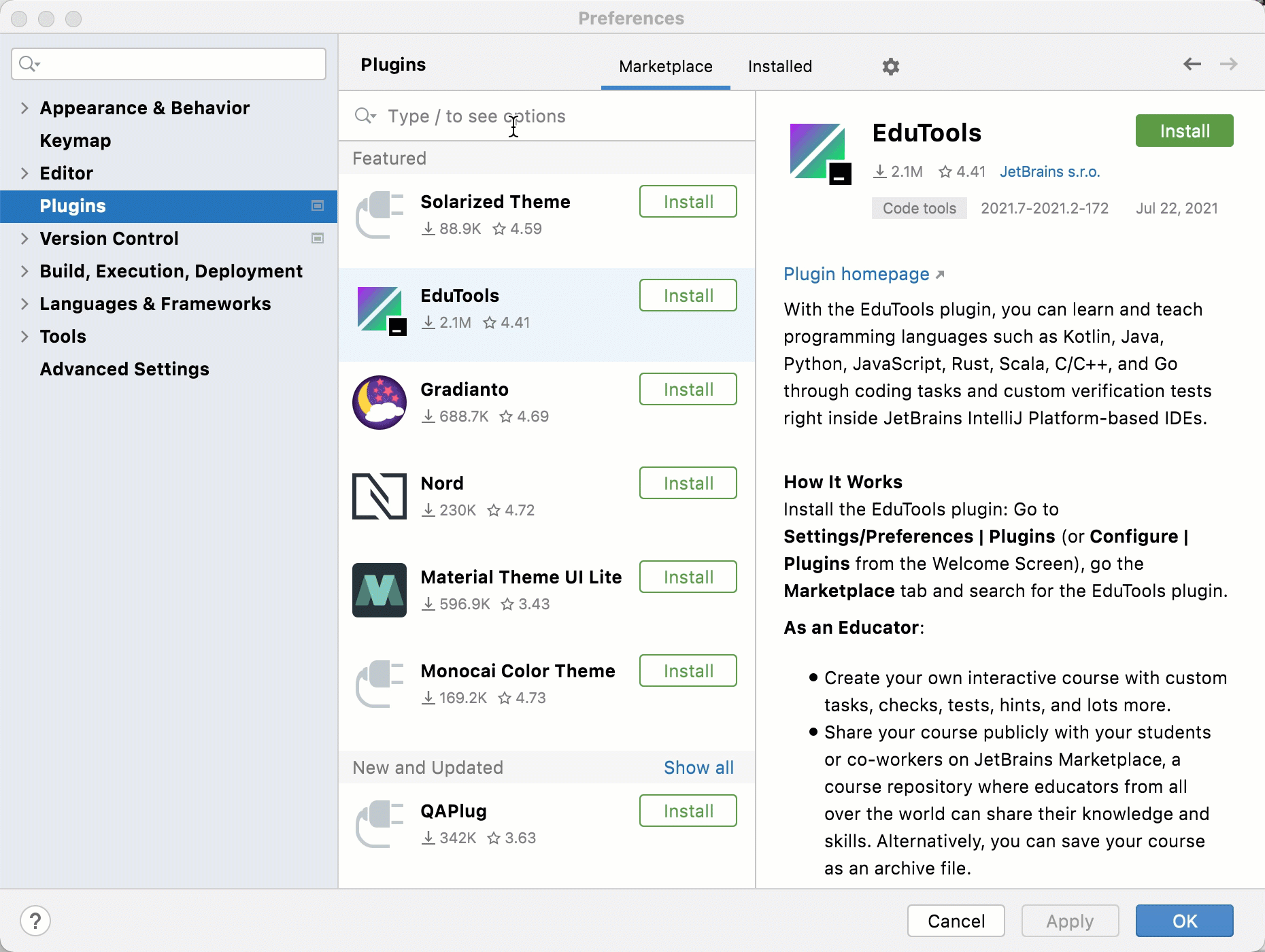Open the plugins settings gear menu
Image resolution: width=1265 pixels, height=952 pixels.
(x=891, y=66)
